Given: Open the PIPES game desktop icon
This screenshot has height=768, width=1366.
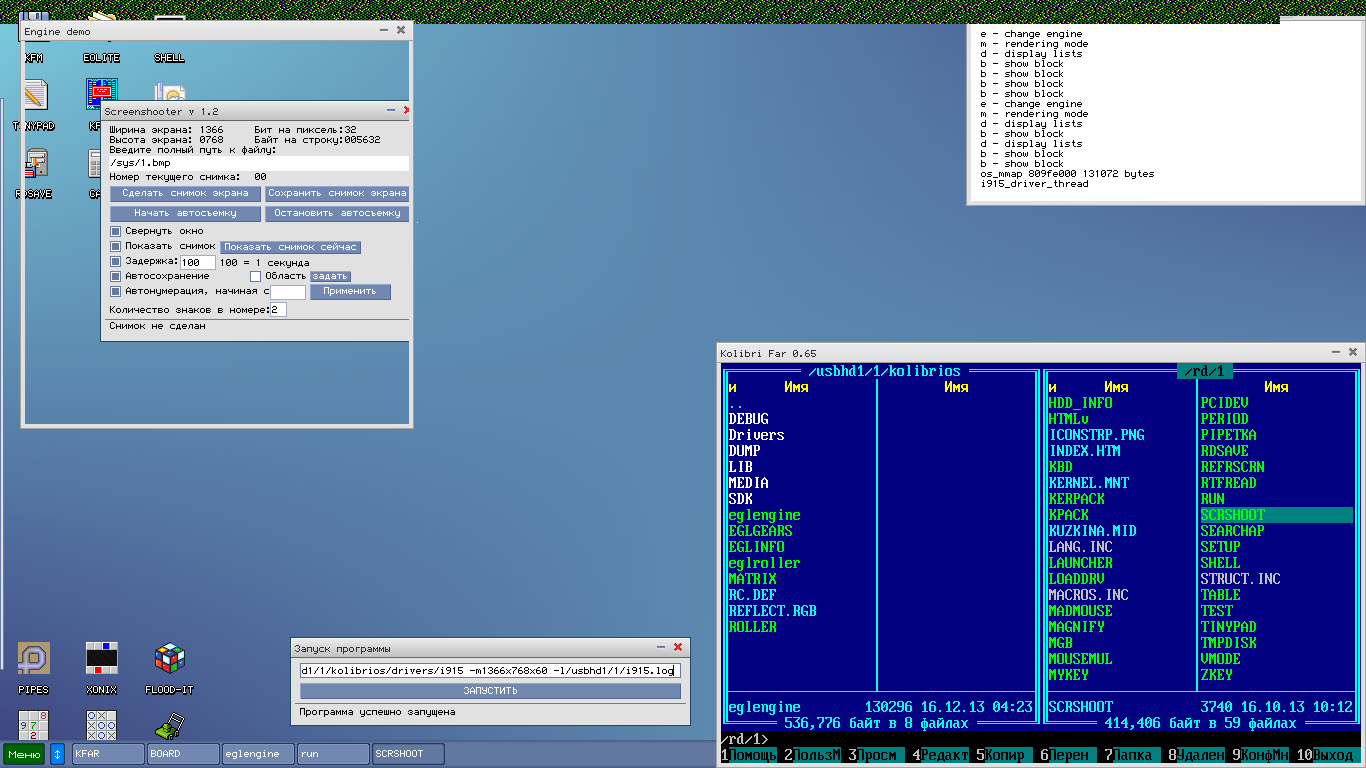Looking at the screenshot, I should (x=34, y=660).
